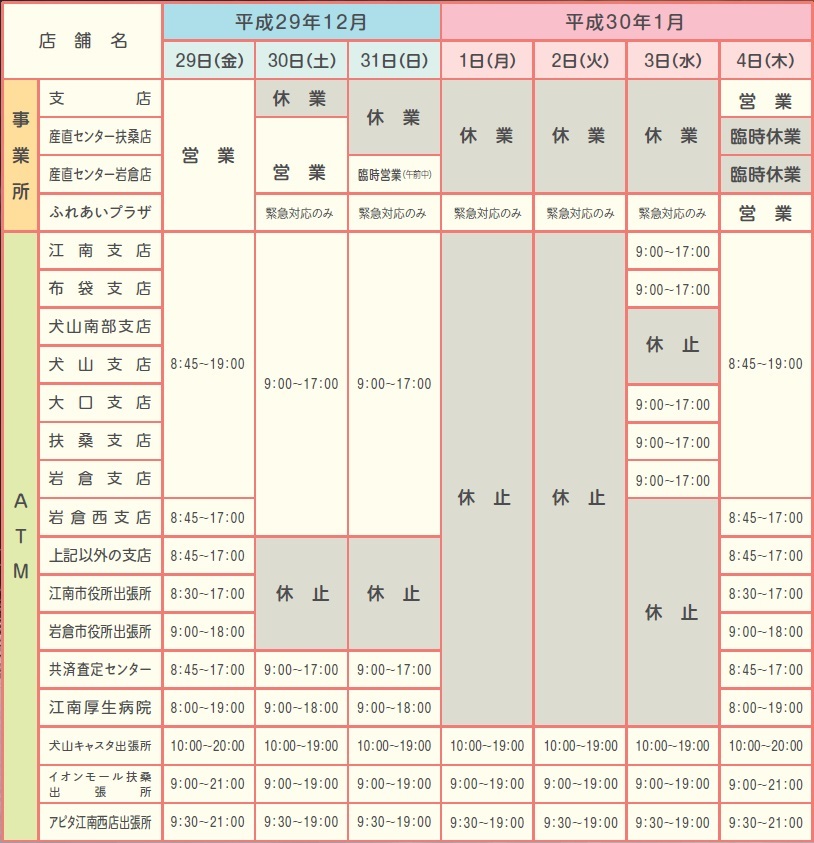Click 営業 for ふれあいプラザ on 4日(木)
Viewport: 814px width, 843px height.
[766, 213]
